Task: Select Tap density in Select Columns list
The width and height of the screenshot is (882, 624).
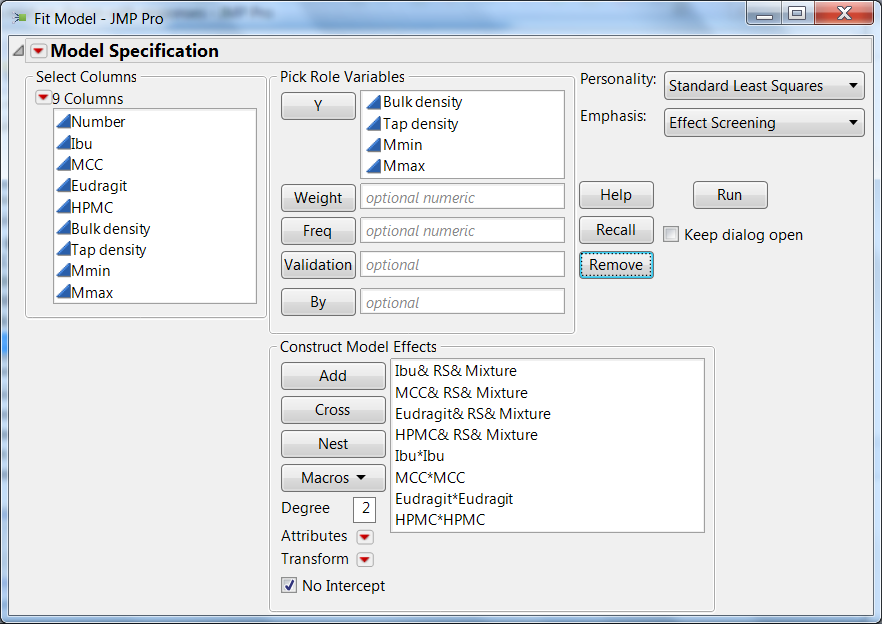Action: coord(155,250)
